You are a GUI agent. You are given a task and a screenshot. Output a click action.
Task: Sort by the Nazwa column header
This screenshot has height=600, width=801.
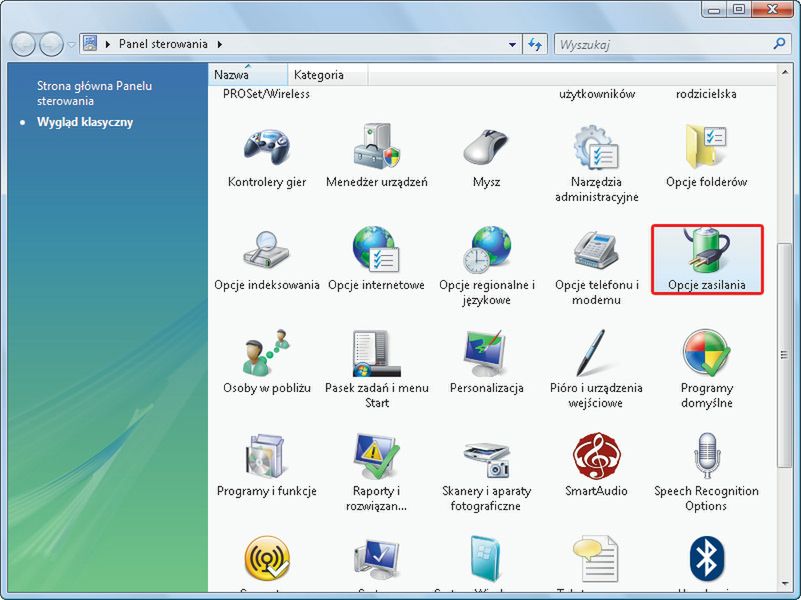(247, 75)
